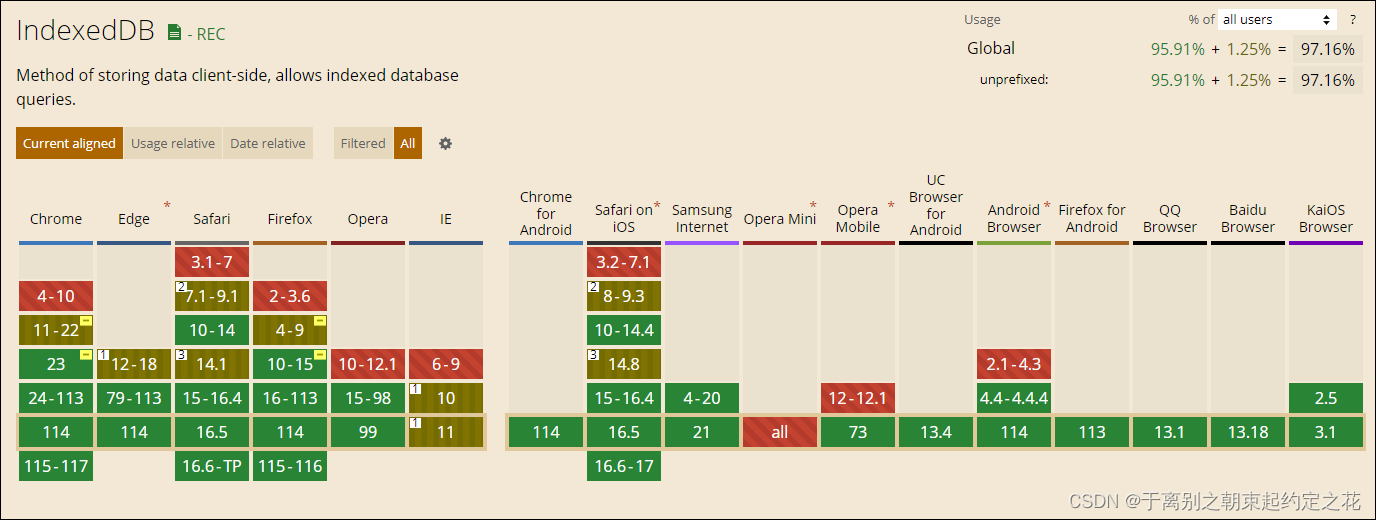1376x520 pixels.
Task: Click note marker 1 on IE 10
Action: click(415, 388)
